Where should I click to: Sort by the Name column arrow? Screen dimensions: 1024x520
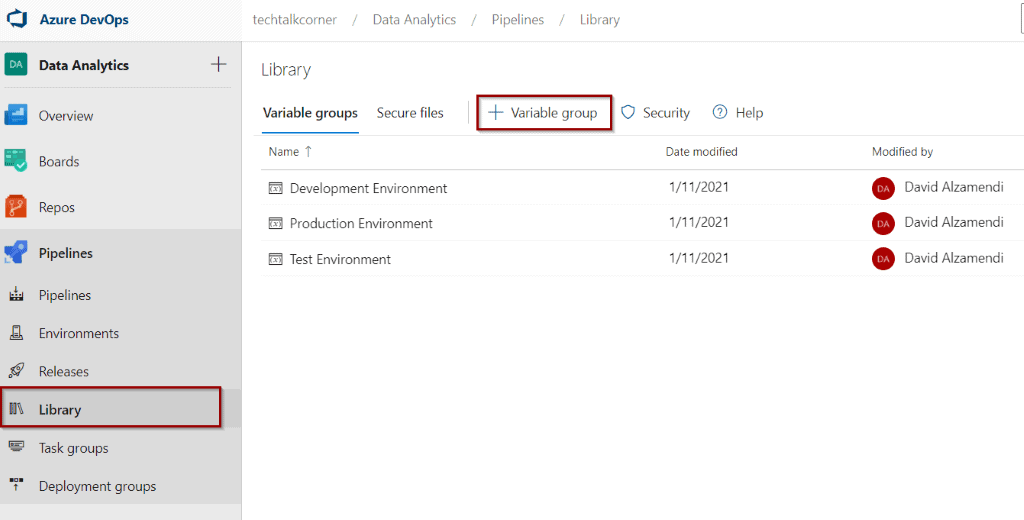coord(308,152)
